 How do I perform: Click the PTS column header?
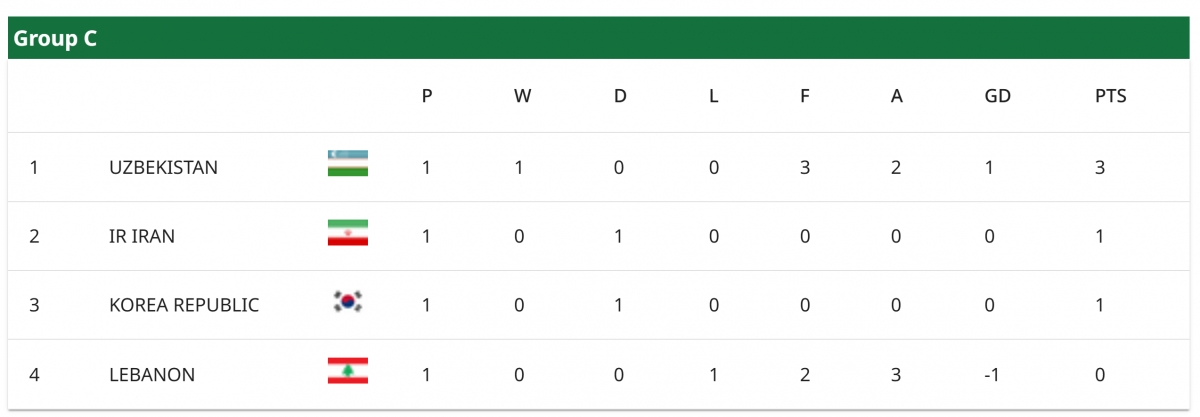point(1110,96)
